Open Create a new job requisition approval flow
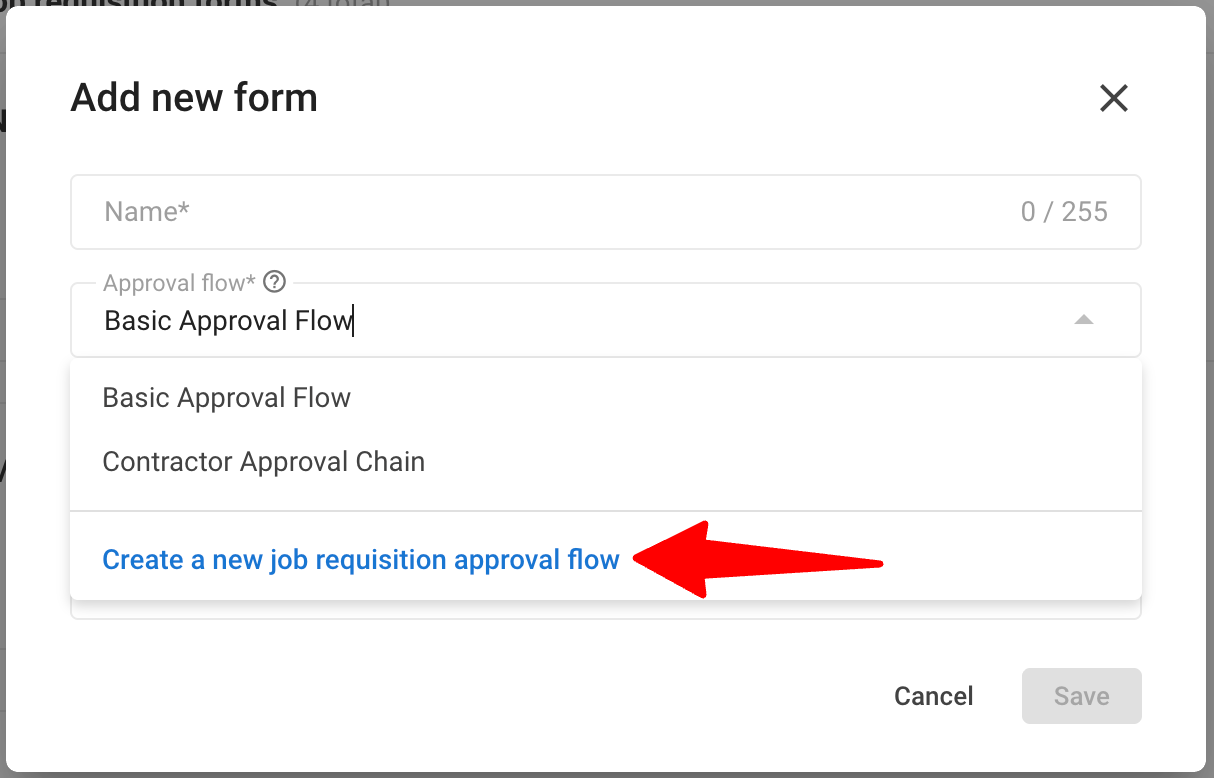Screen dimensions: 1214x778 coord(361,560)
